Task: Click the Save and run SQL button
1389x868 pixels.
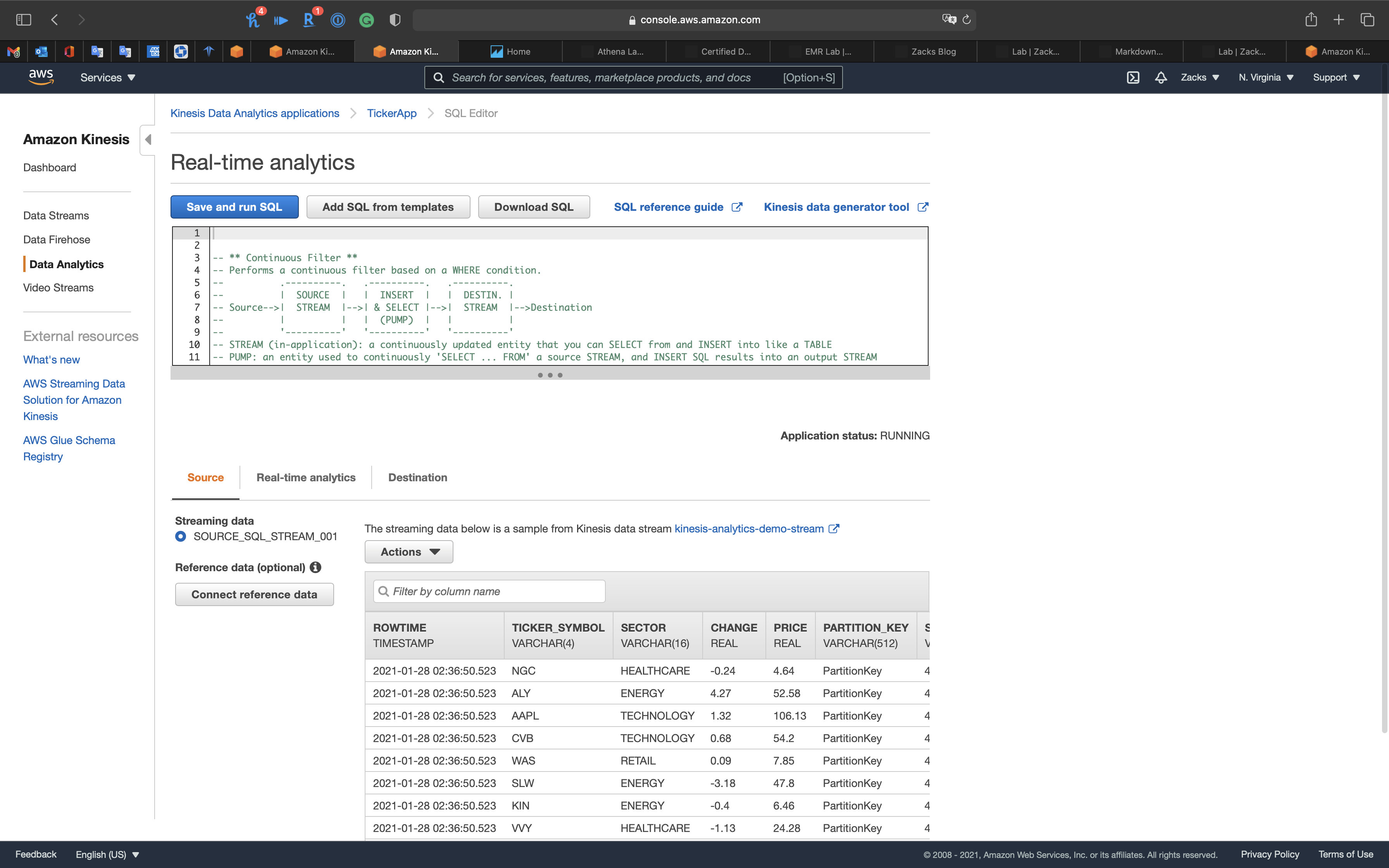Action: tap(234, 207)
